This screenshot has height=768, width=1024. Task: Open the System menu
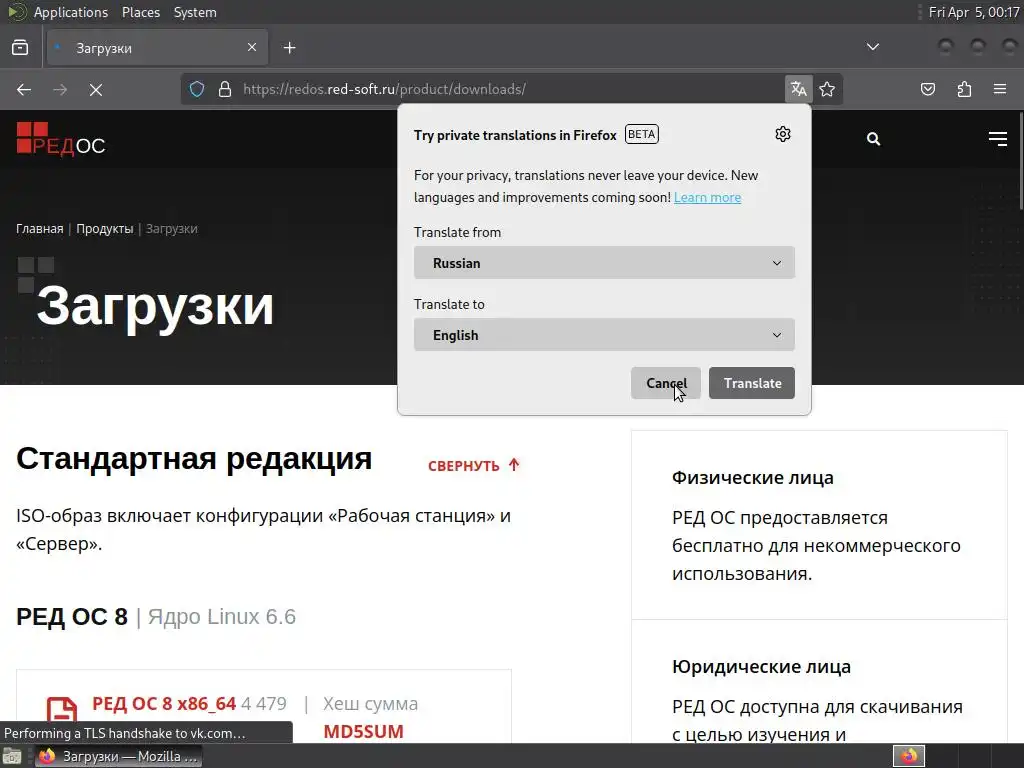click(x=195, y=12)
